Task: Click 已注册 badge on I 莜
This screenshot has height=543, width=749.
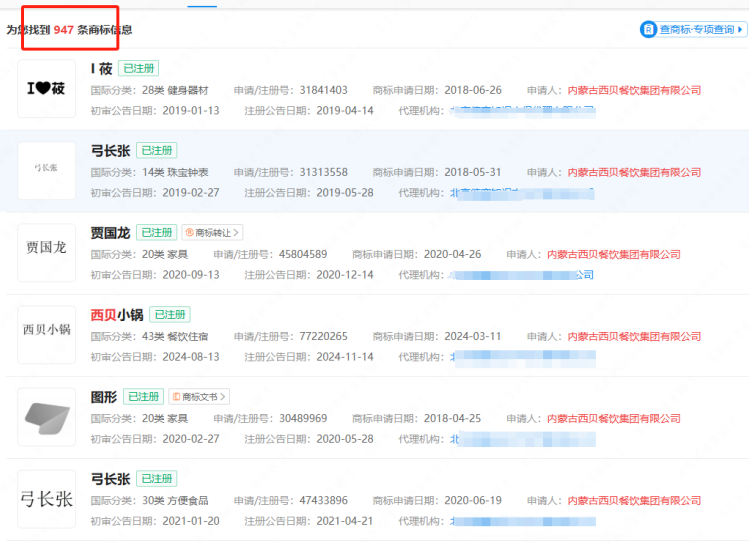Action: point(139,68)
